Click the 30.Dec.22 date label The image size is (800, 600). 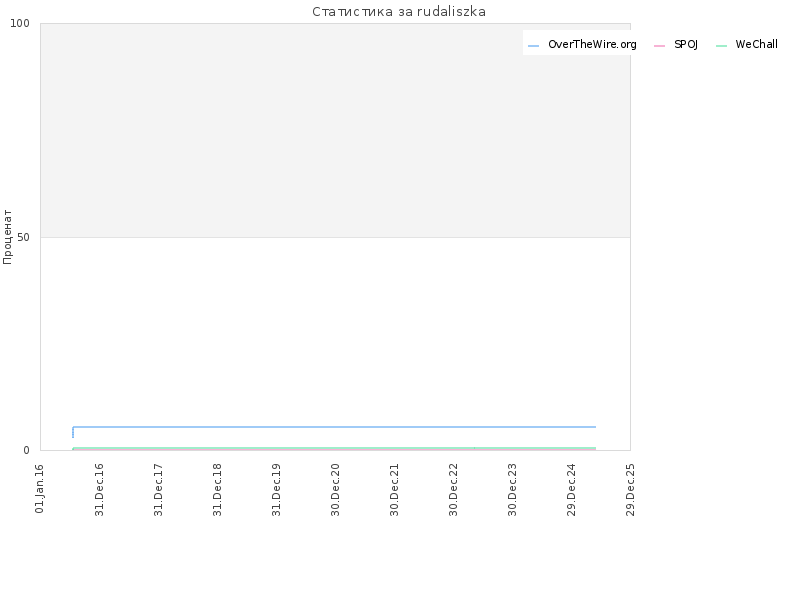(454, 490)
